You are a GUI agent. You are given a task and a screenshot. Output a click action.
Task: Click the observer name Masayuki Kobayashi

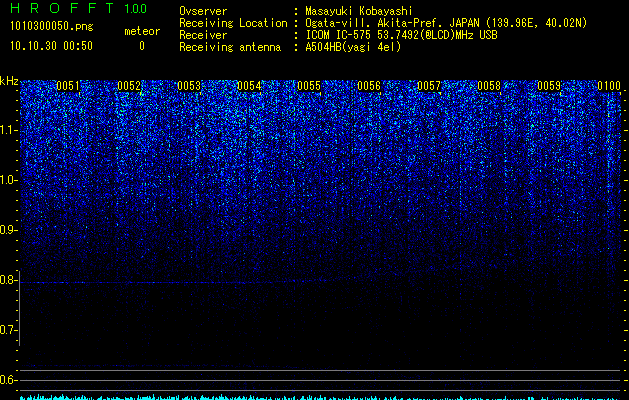(x=359, y=11)
